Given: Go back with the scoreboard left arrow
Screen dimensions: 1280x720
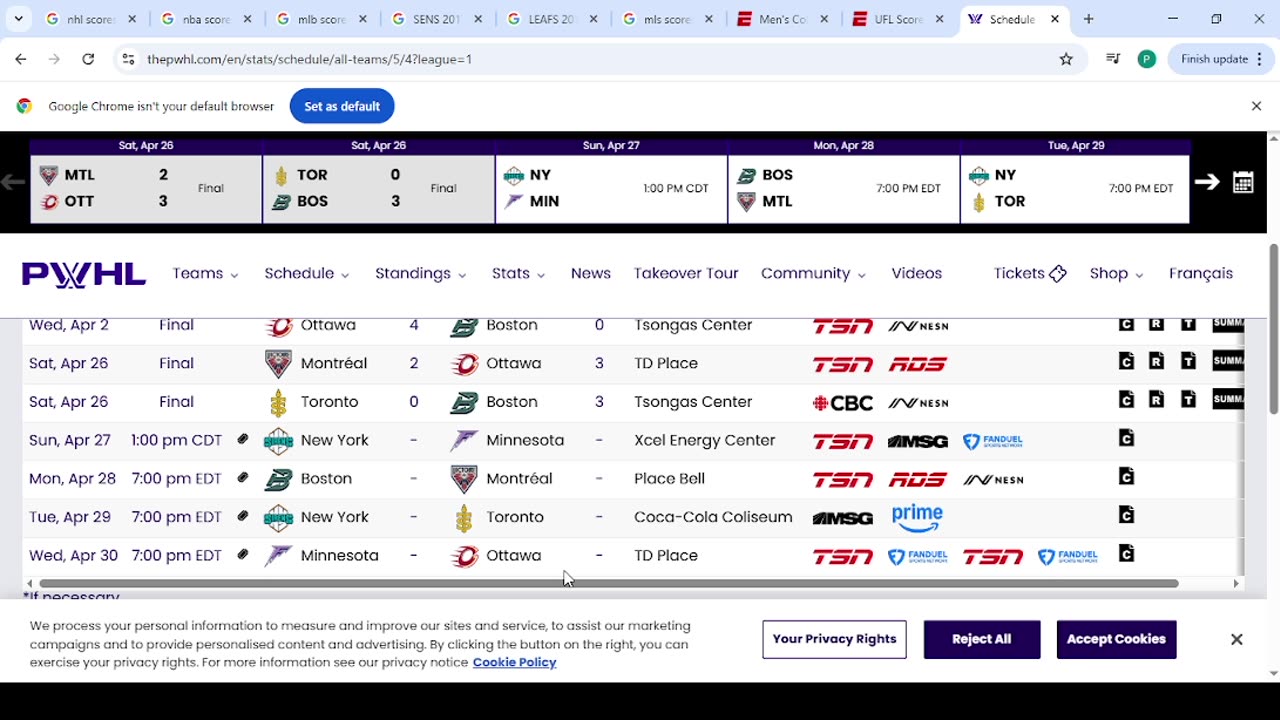Looking at the screenshot, I should 13,182.
